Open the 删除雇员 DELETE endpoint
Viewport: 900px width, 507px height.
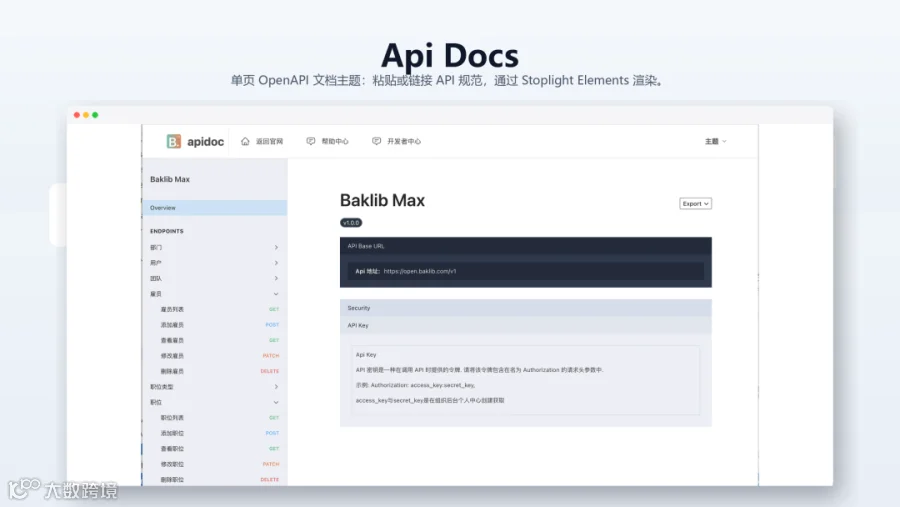(x=215, y=371)
